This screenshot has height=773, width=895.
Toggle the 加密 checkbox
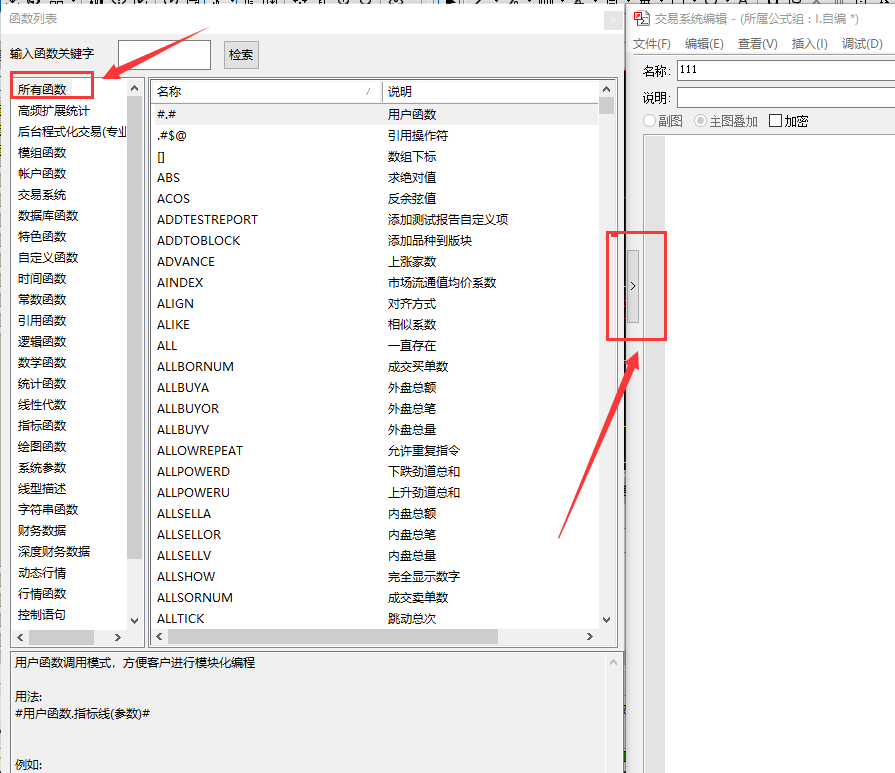775,121
